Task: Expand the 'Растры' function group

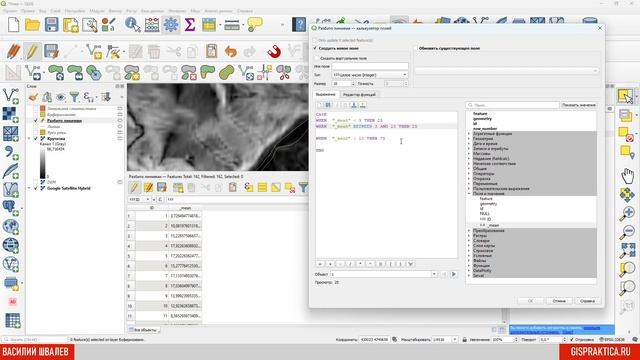Action: (x=469, y=236)
